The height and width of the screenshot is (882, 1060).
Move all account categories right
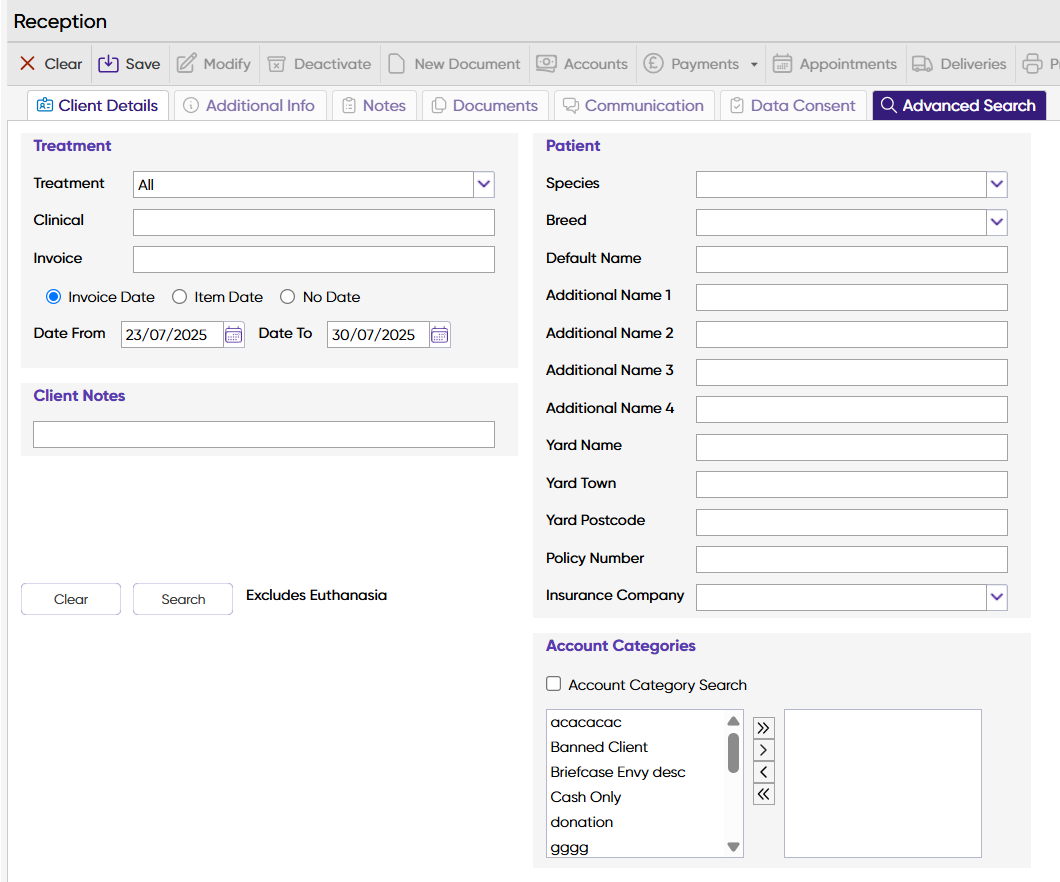tap(763, 728)
